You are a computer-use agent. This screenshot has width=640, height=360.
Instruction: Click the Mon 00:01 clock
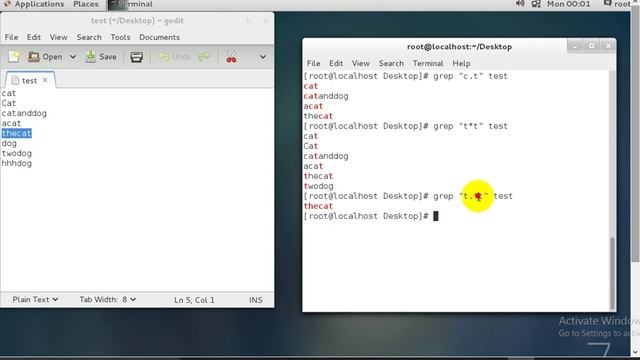tap(569, 4)
